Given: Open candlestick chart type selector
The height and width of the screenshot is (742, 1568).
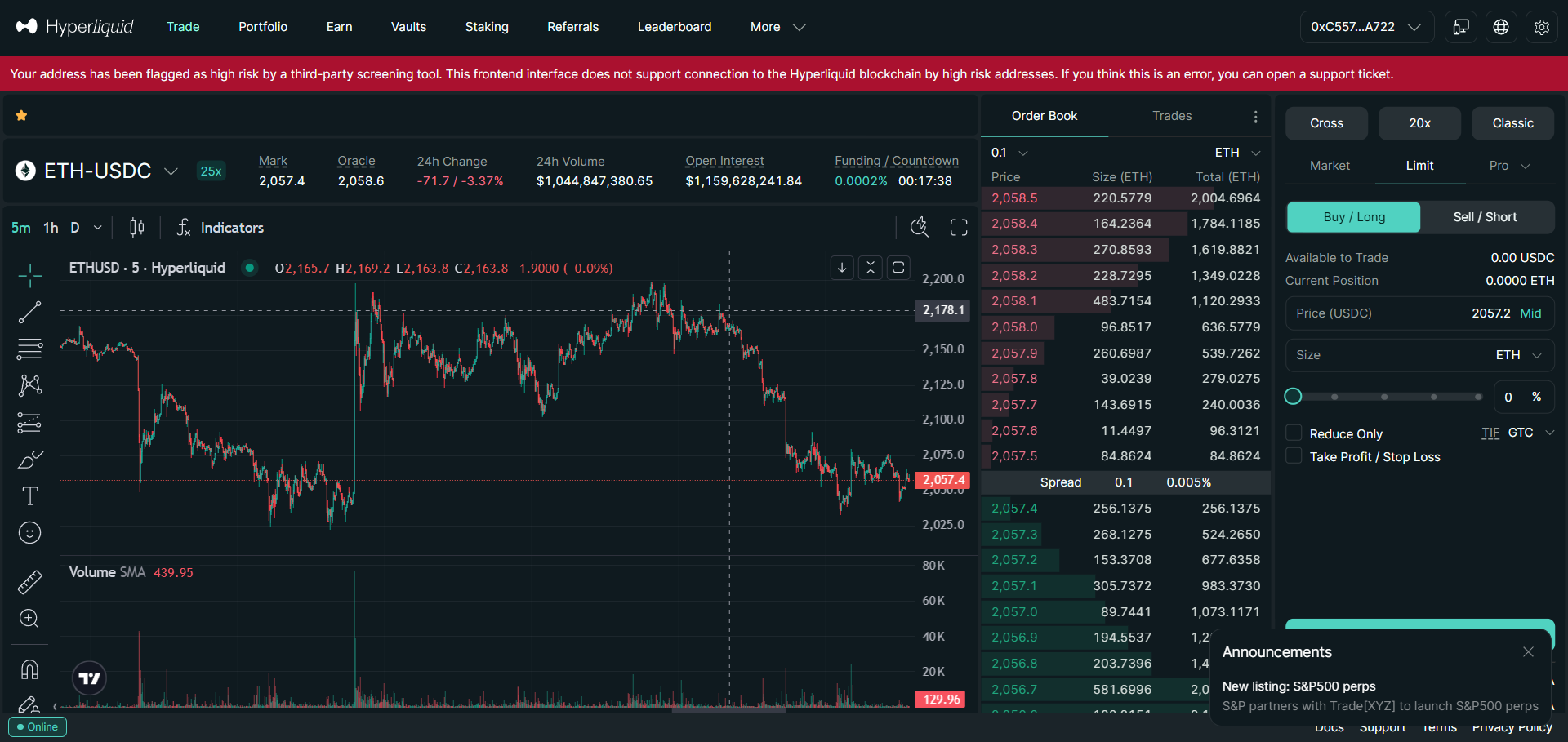Looking at the screenshot, I should pyautogui.click(x=137, y=228).
